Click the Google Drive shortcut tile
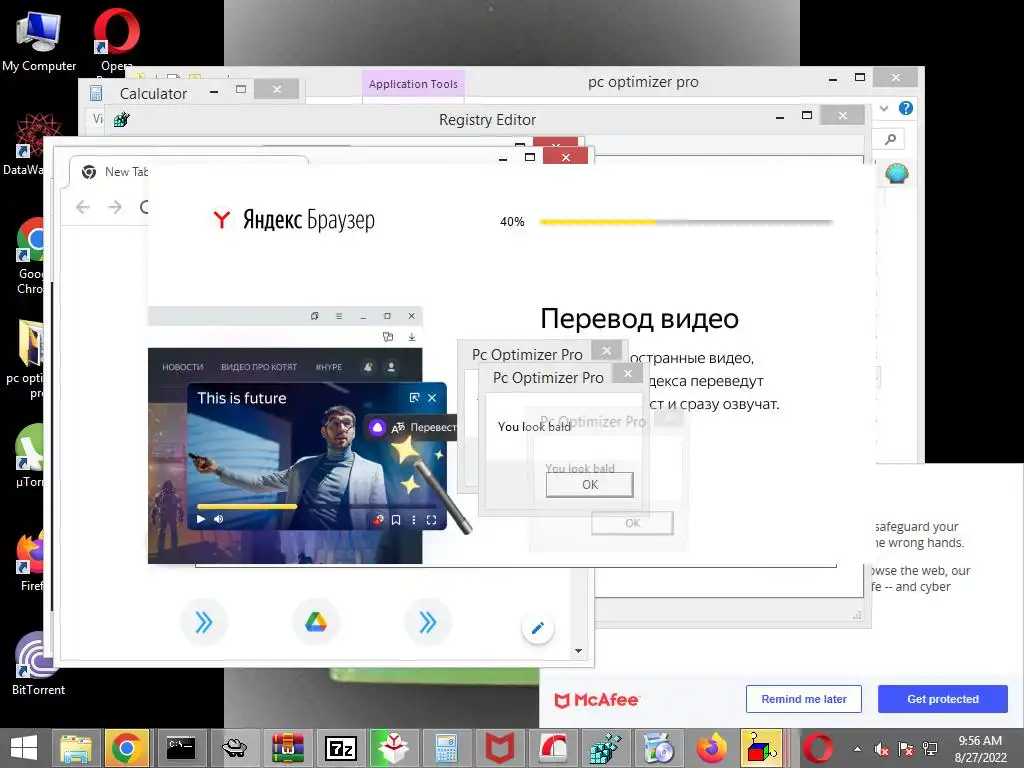 [x=315, y=622]
